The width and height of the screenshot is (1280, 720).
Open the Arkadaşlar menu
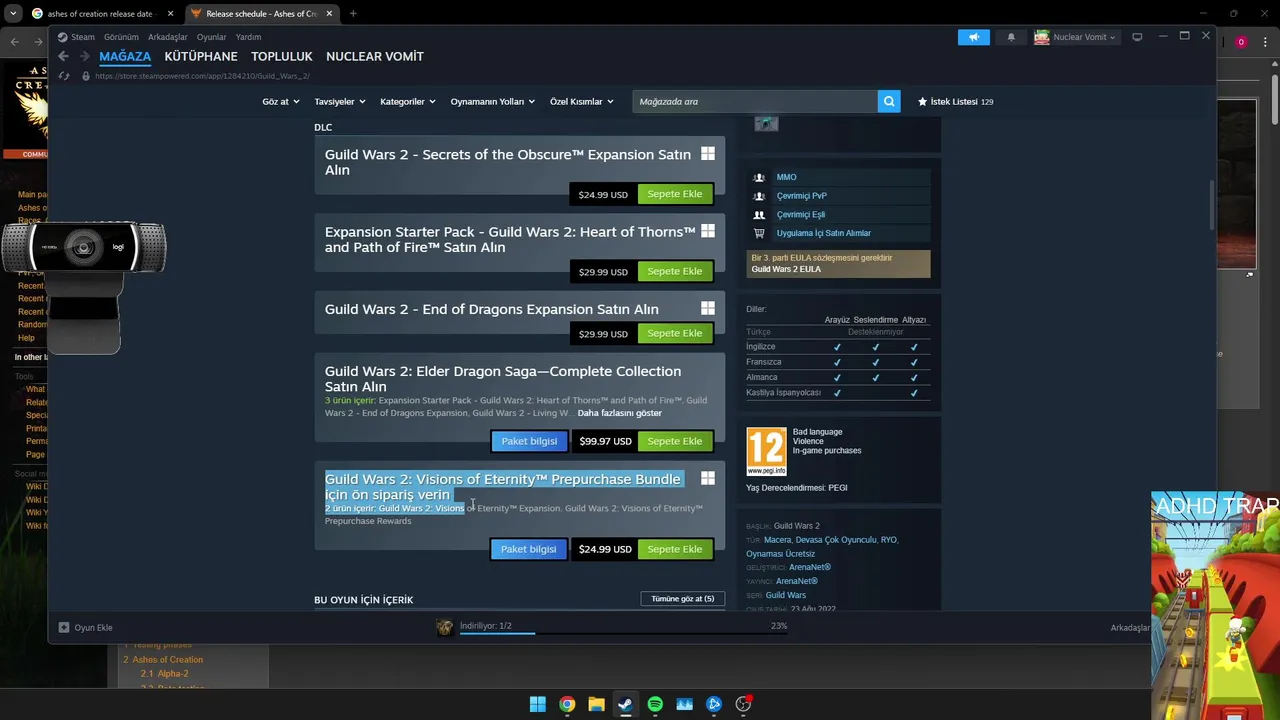coord(167,37)
